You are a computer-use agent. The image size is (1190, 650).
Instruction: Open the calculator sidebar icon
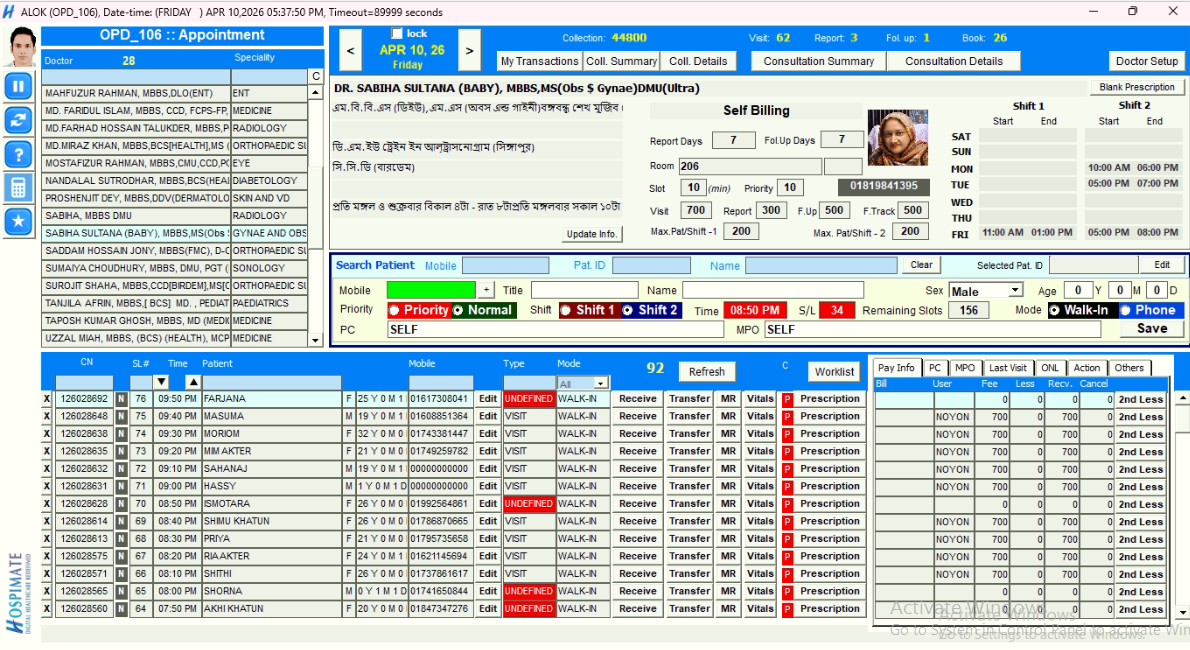(x=18, y=188)
